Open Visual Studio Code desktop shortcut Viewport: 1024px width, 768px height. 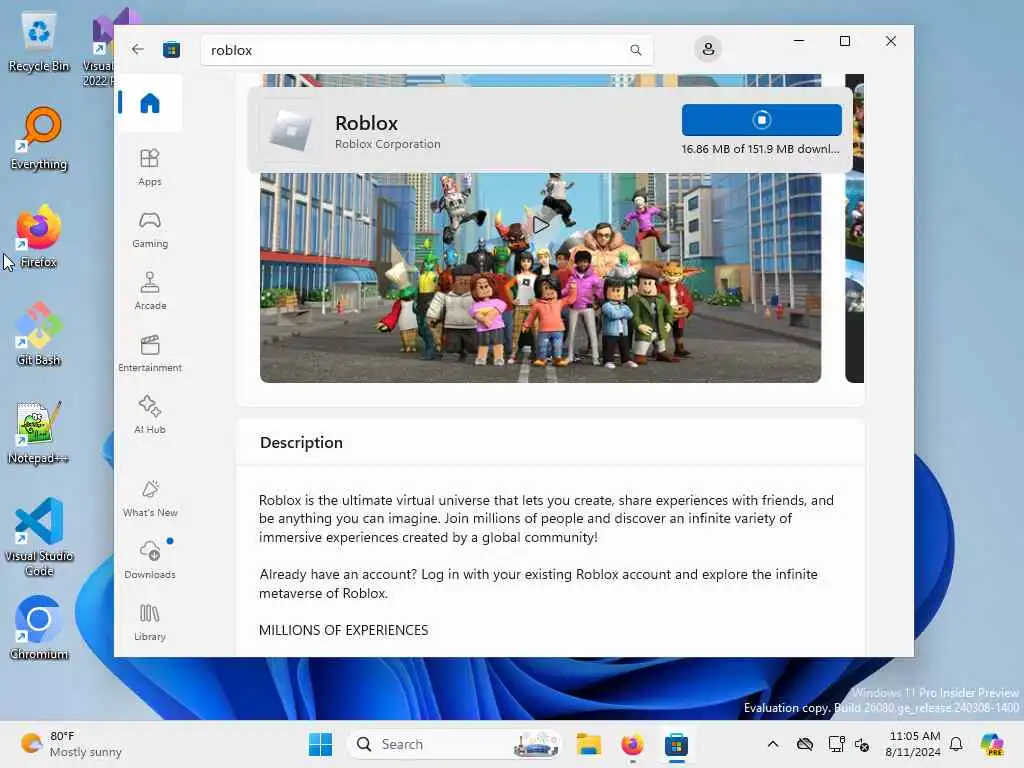pyautogui.click(x=39, y=537)
